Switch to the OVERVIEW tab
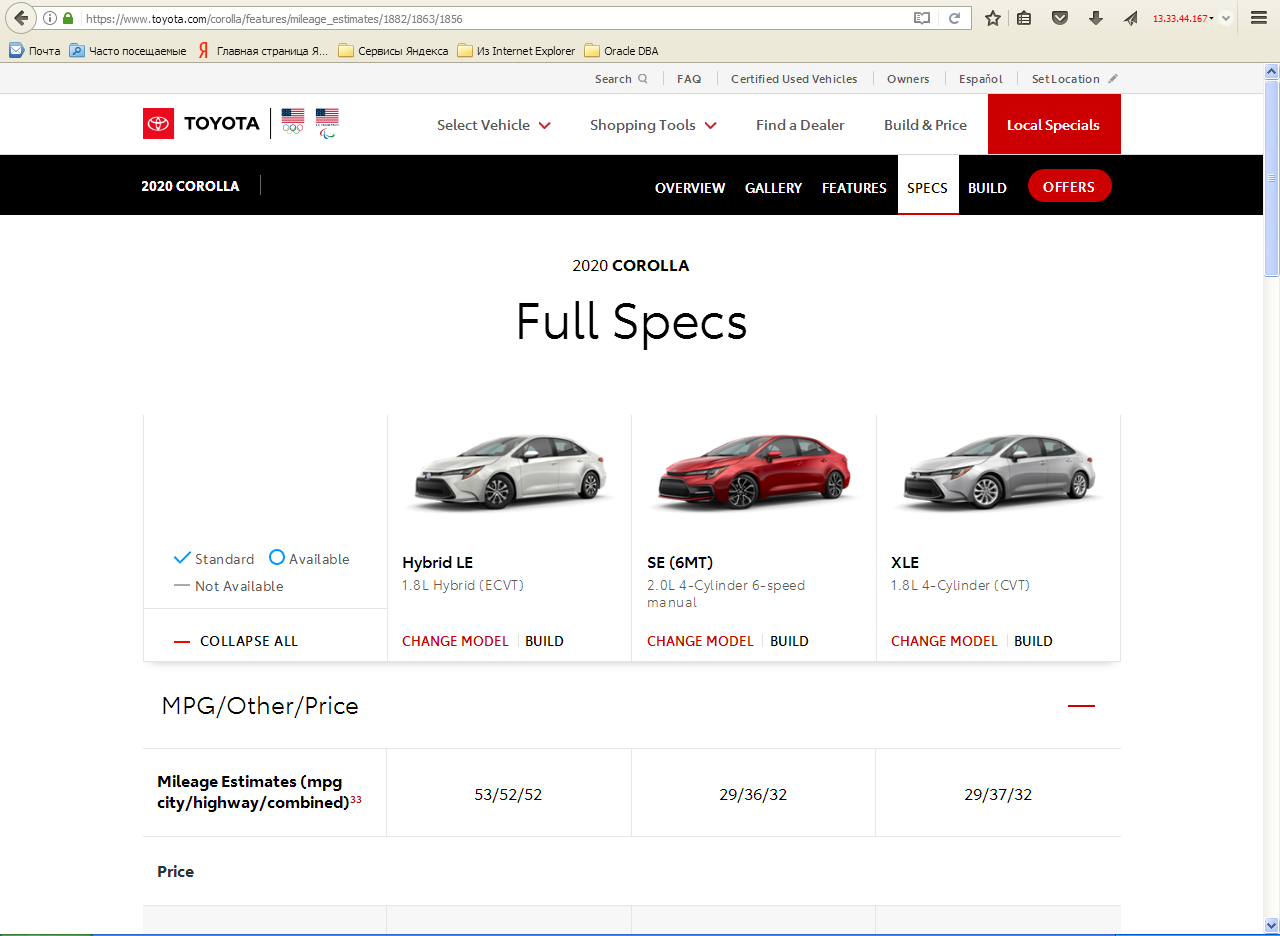The image size is (1280, 936). [x=690, y=188]
